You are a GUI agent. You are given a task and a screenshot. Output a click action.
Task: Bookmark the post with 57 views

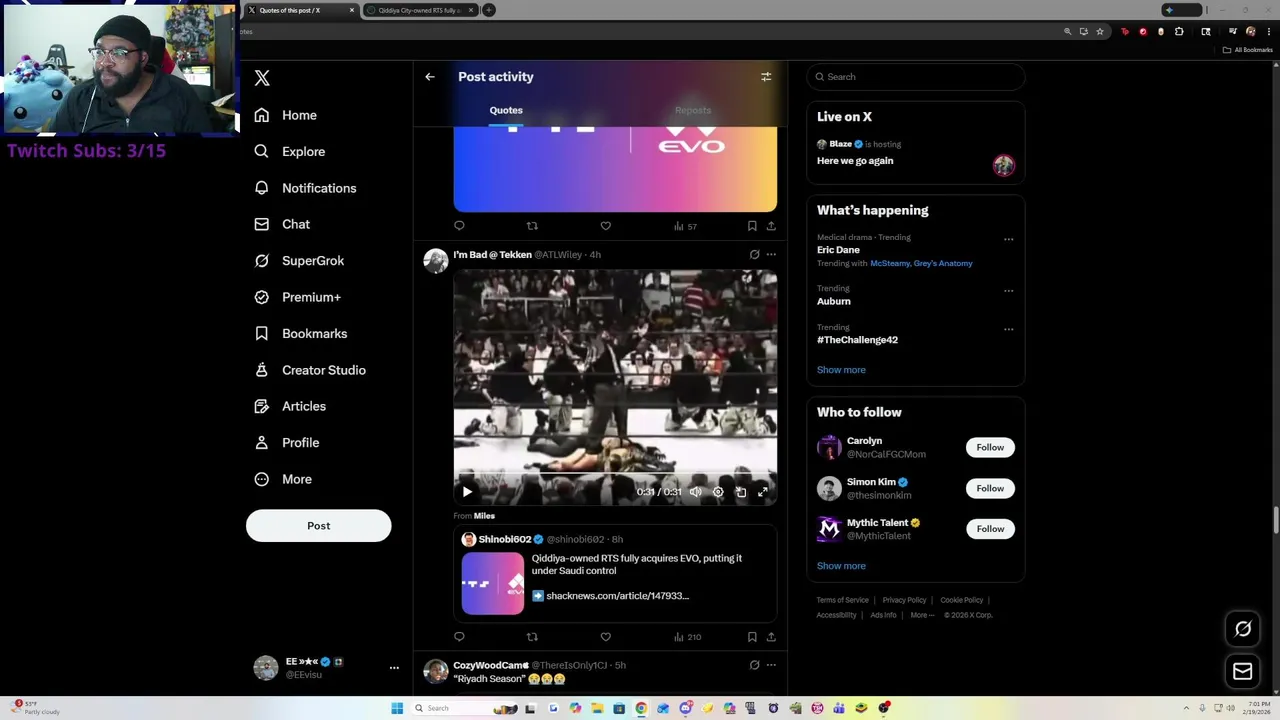coord(752,226)
